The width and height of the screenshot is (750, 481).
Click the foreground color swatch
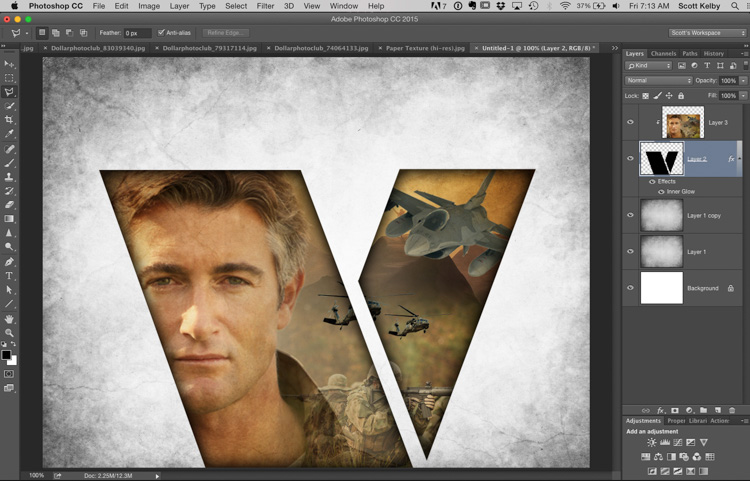click(6, 354)
